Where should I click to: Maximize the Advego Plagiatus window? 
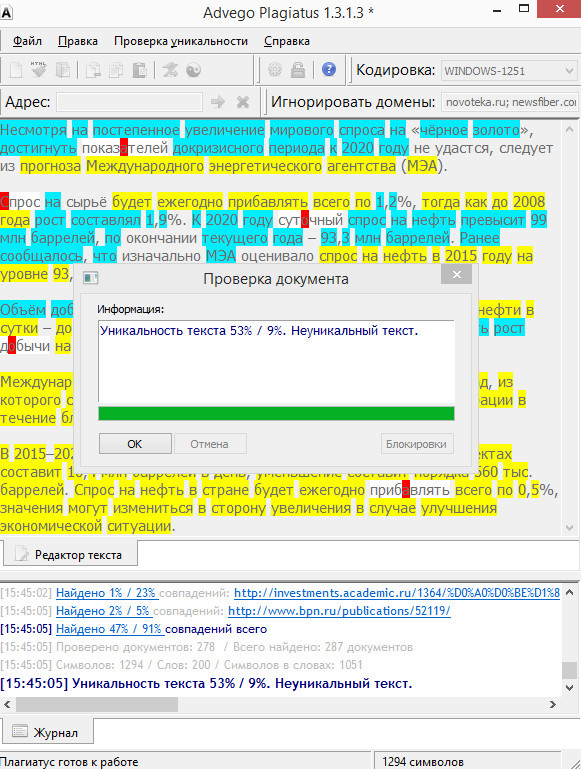(x=524, y=9)
